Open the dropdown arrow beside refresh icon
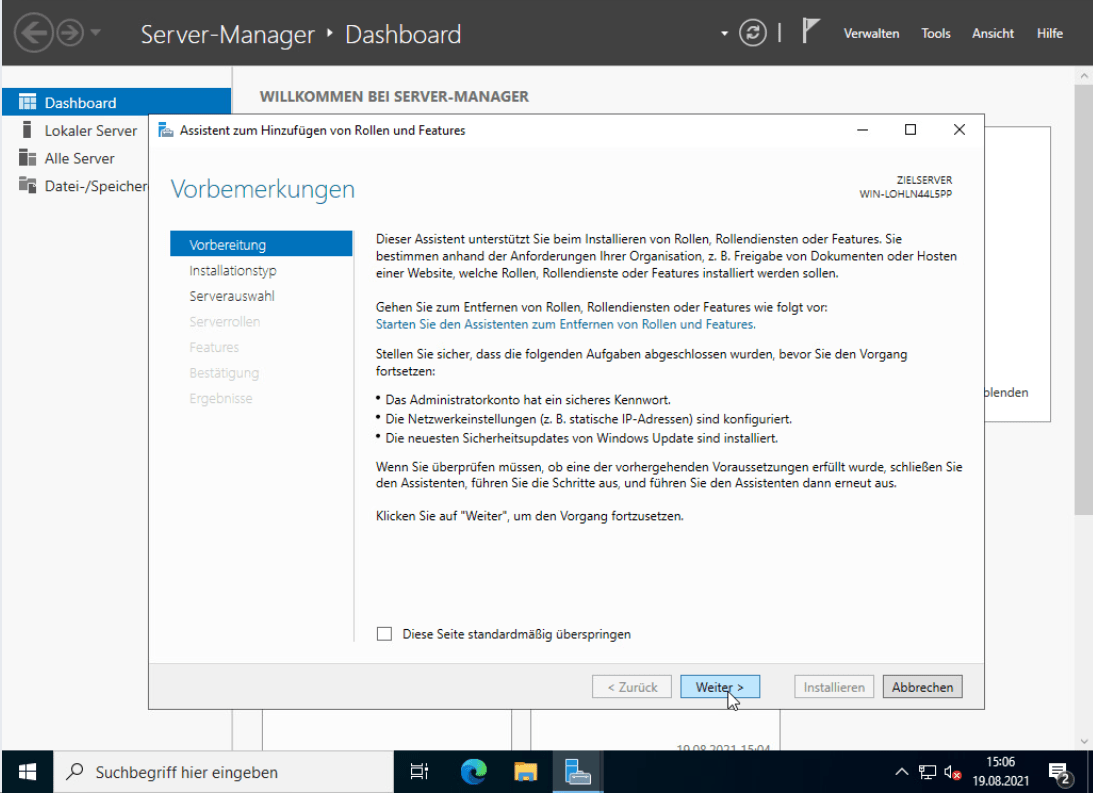The image size is (1093, 793). [x=724, y=33]
